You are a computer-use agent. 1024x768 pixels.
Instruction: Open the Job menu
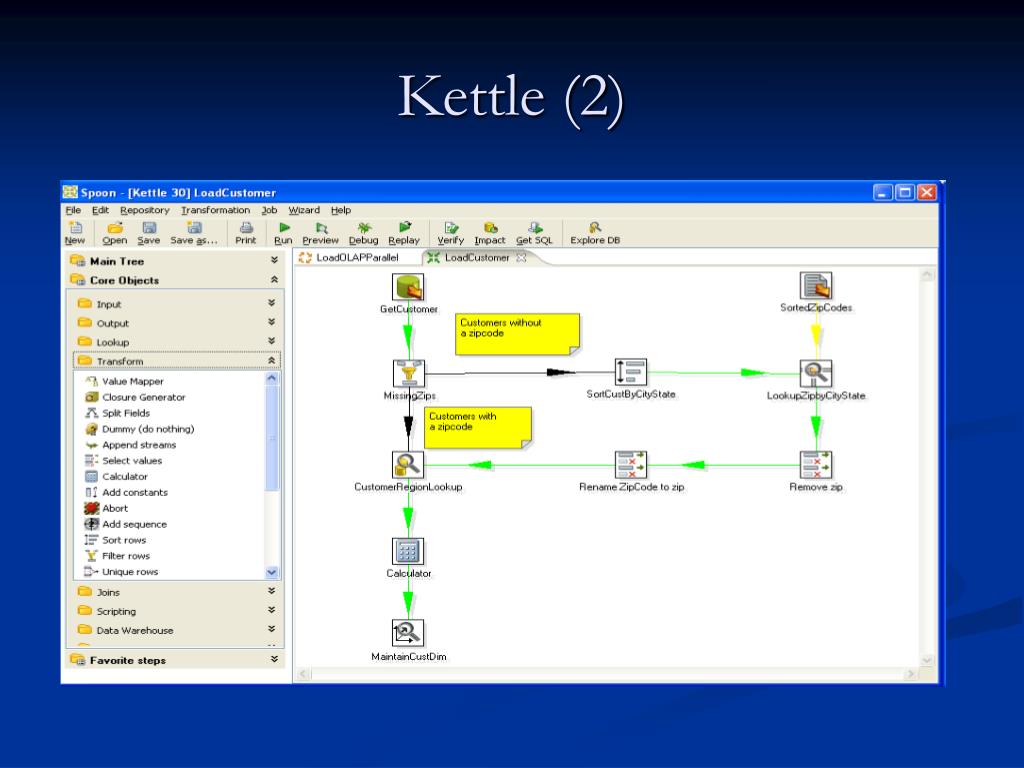tap(269, 210)
